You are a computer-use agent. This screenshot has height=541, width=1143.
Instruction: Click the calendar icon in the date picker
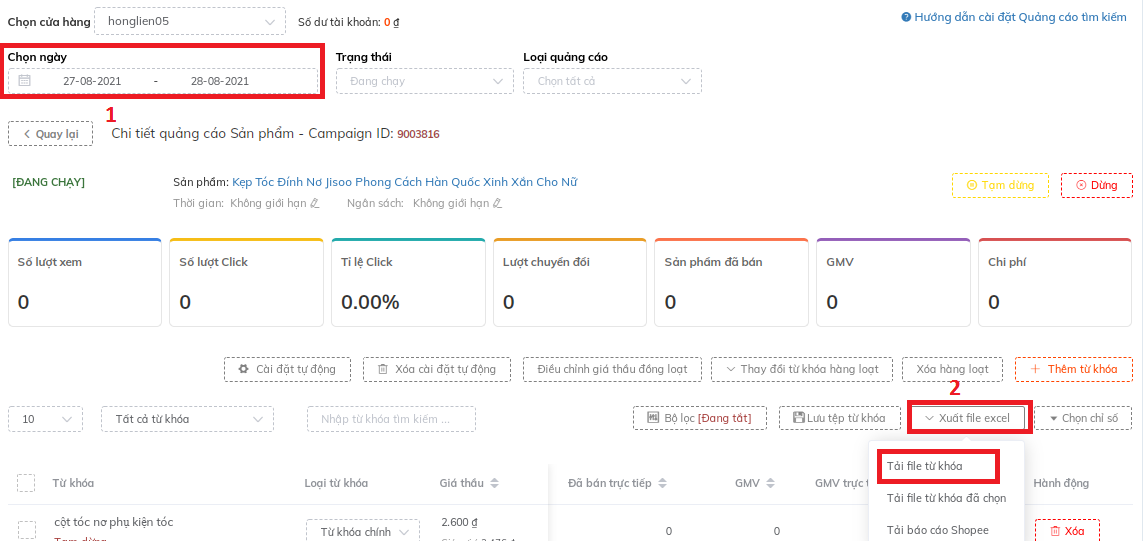pos(25,81)
